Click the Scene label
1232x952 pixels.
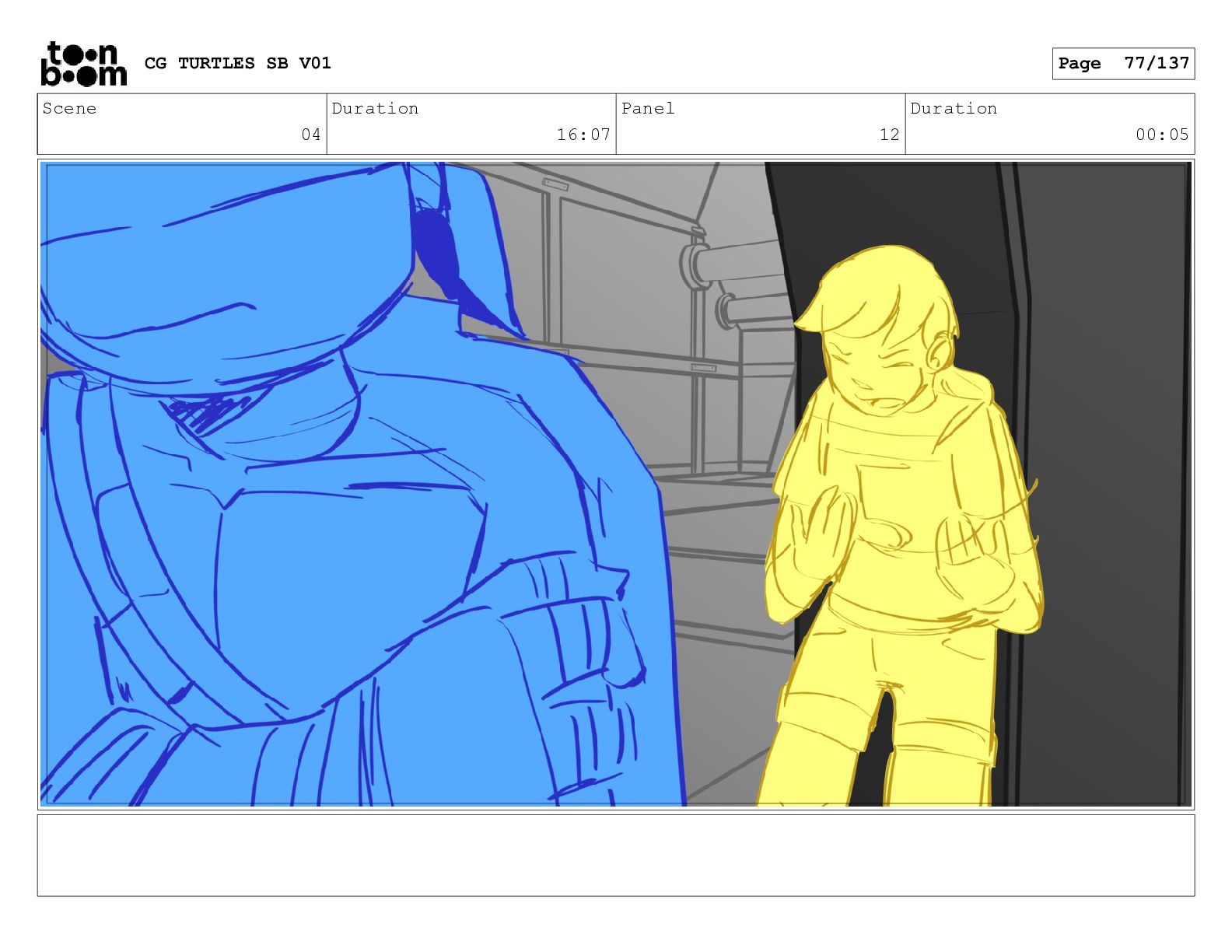[69, 108]
